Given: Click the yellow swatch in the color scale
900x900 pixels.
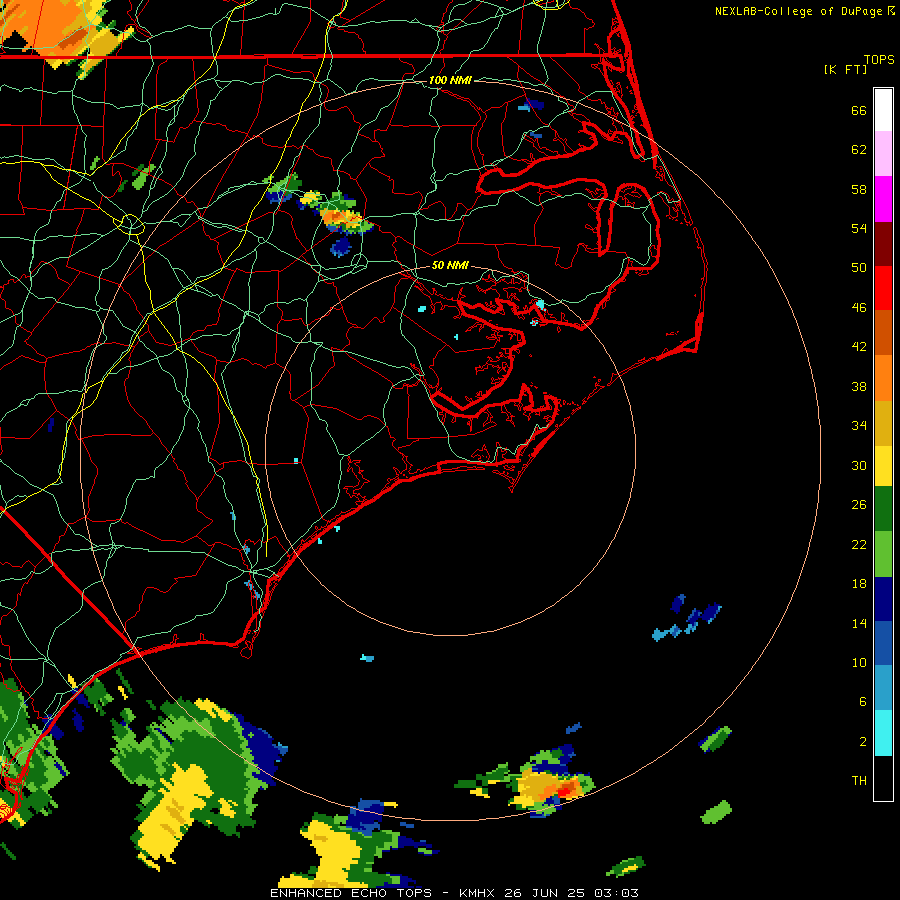Looking at the screenshot, I should [883, 465].
